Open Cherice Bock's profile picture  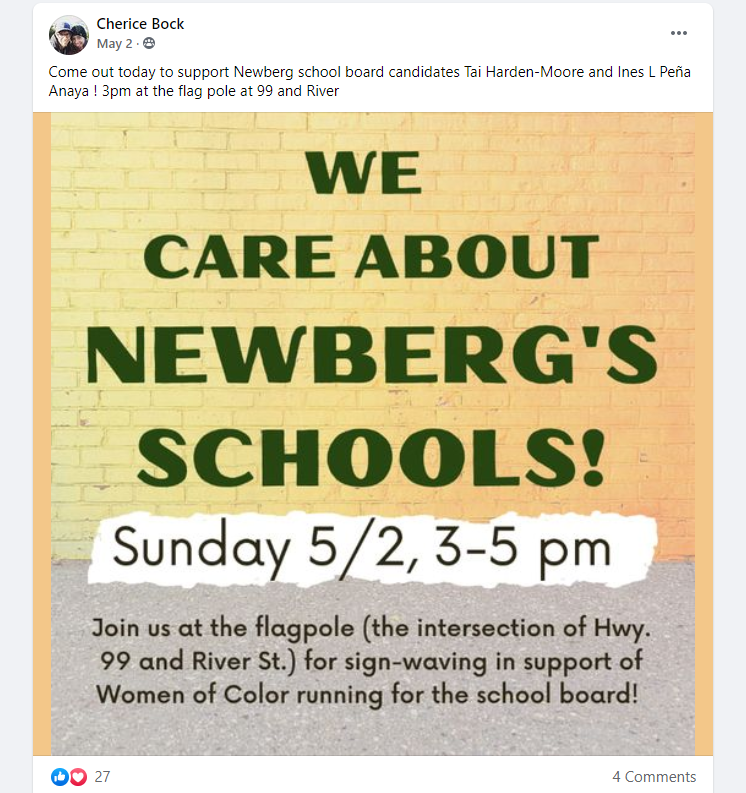(69, 34)
